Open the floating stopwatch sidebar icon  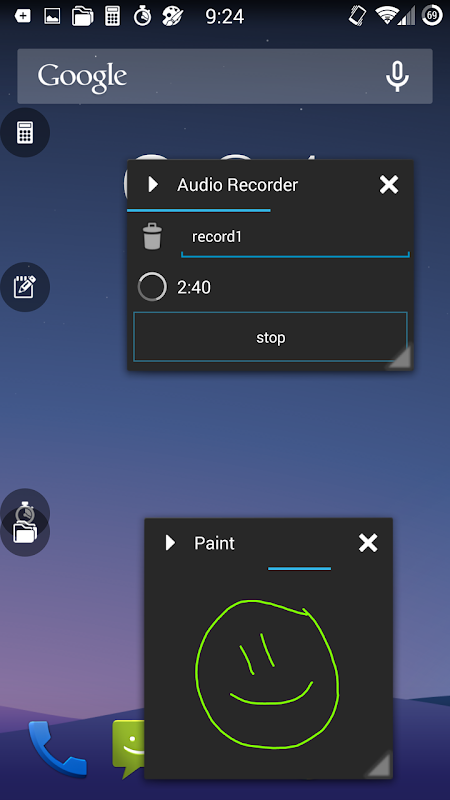point(25,508)
